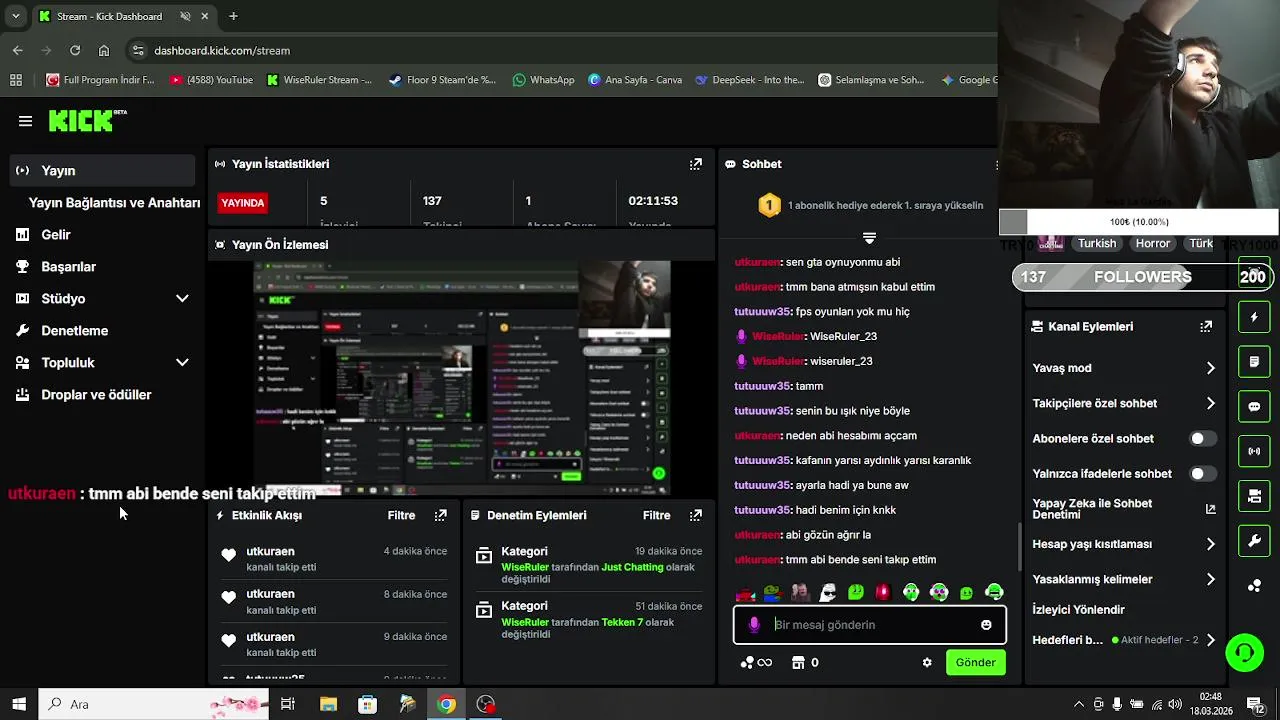Pop out the Etkinlik Akışı panel
1280x720 pixels.
pyautogui.click(x=440, y=515)
